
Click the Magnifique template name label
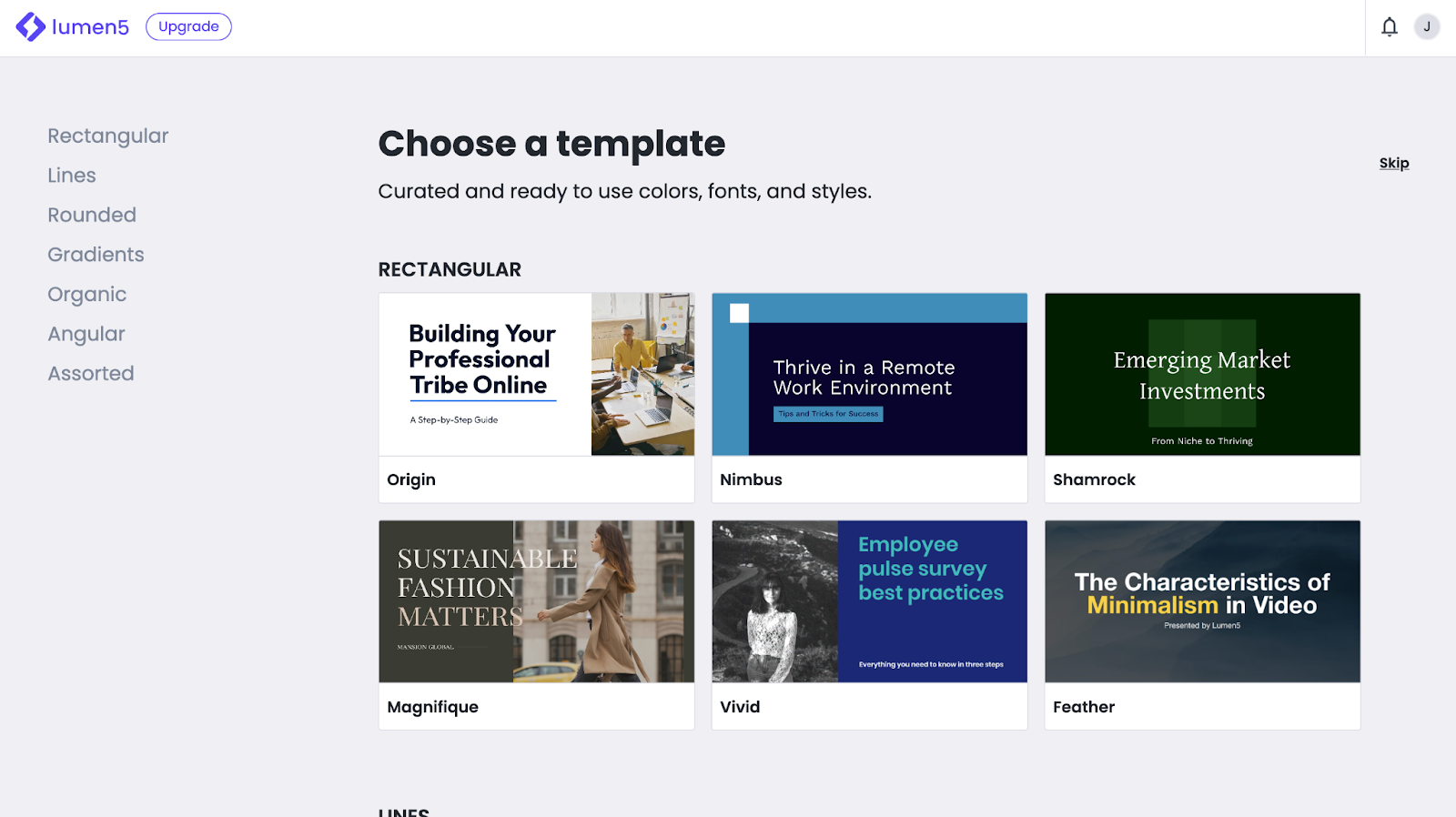pyautogui.click(x=432, y=707)
